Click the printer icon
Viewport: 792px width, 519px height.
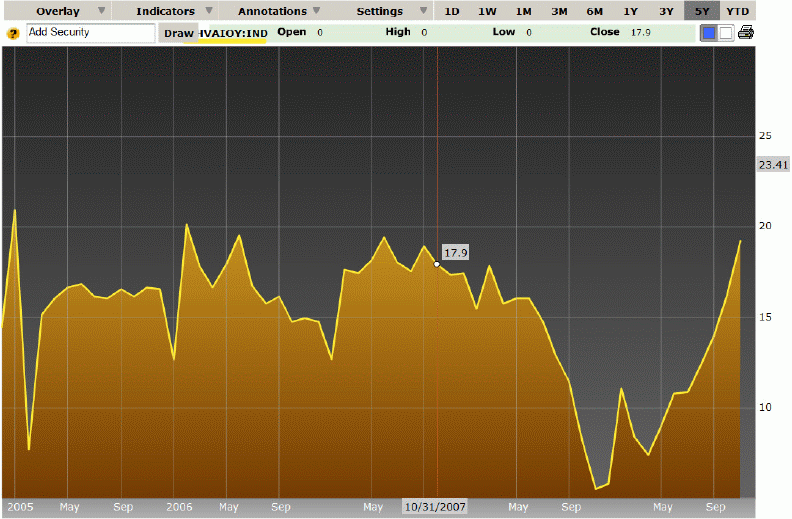pos(746,32)
